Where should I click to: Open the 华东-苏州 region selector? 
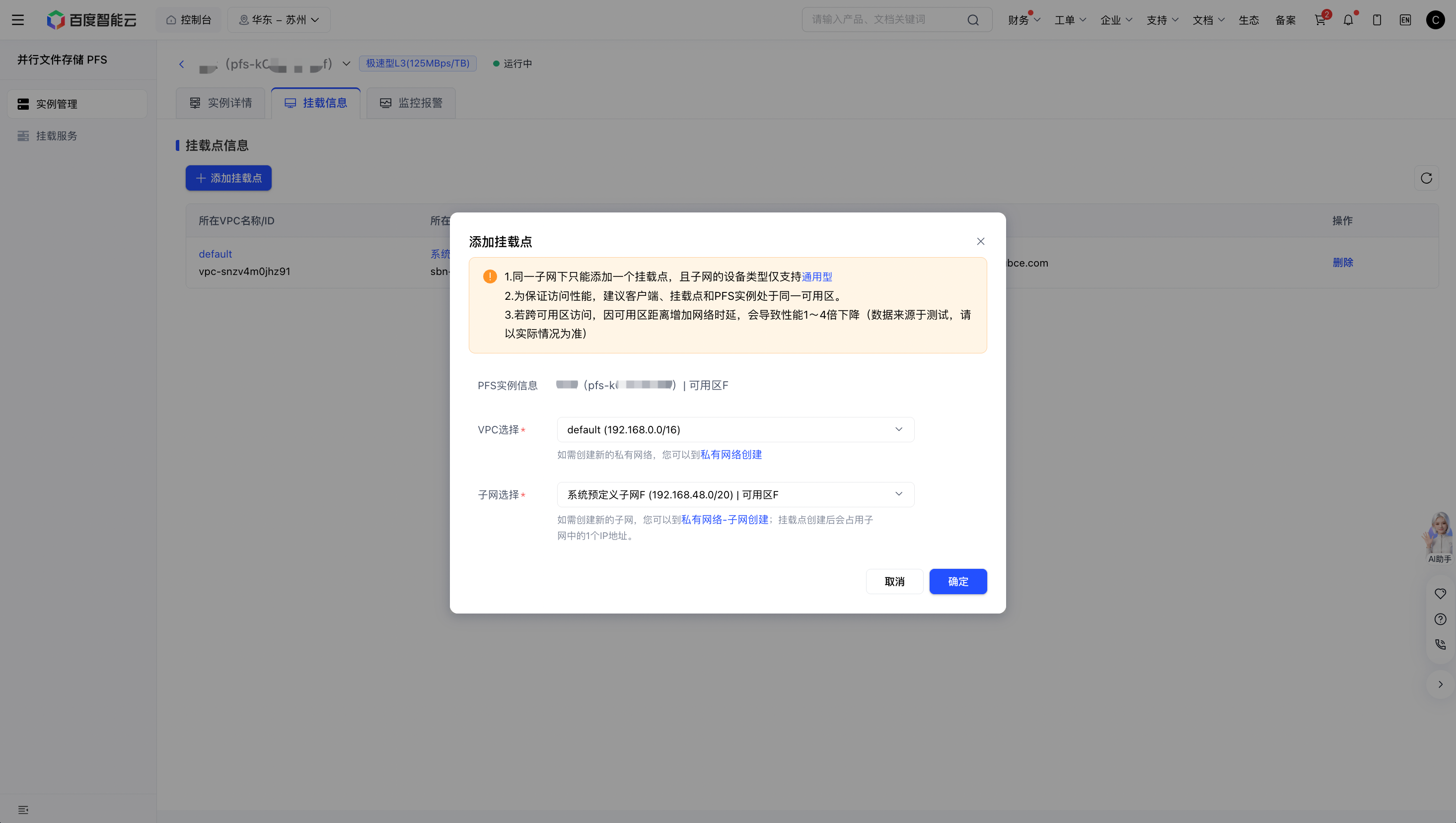[279, 20]
